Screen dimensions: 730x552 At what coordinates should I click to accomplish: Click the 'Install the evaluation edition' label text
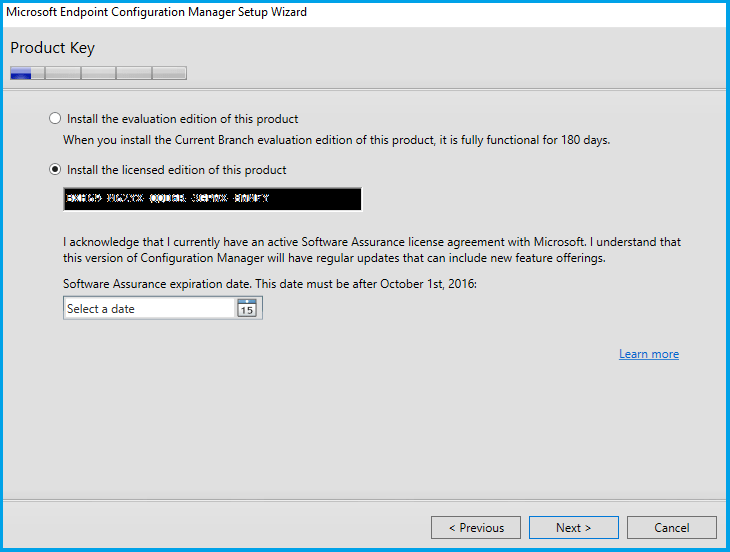point(182,119)
